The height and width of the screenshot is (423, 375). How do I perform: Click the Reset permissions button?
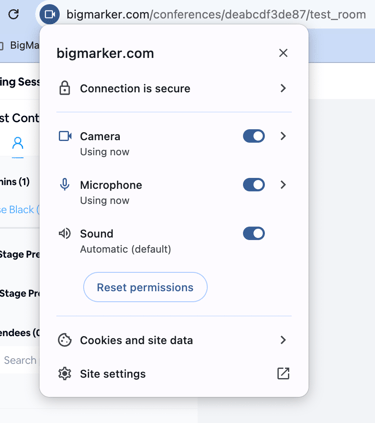tap(145, 287)
